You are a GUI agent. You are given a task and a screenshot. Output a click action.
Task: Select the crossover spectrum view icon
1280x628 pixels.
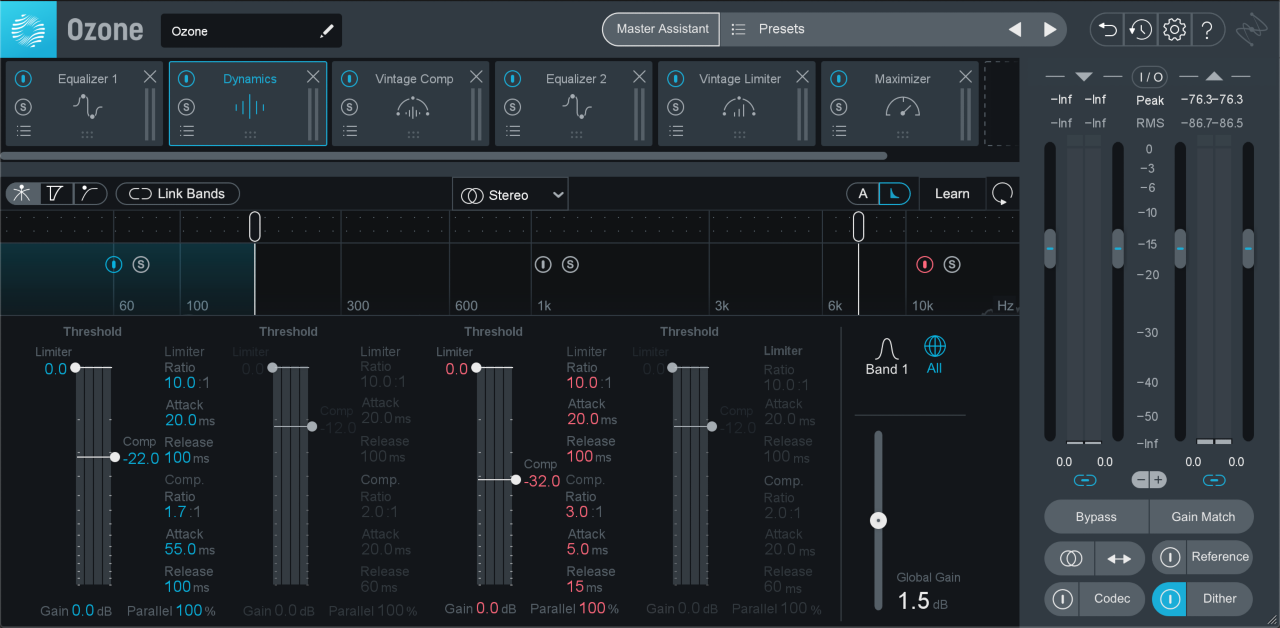[22, 194]
